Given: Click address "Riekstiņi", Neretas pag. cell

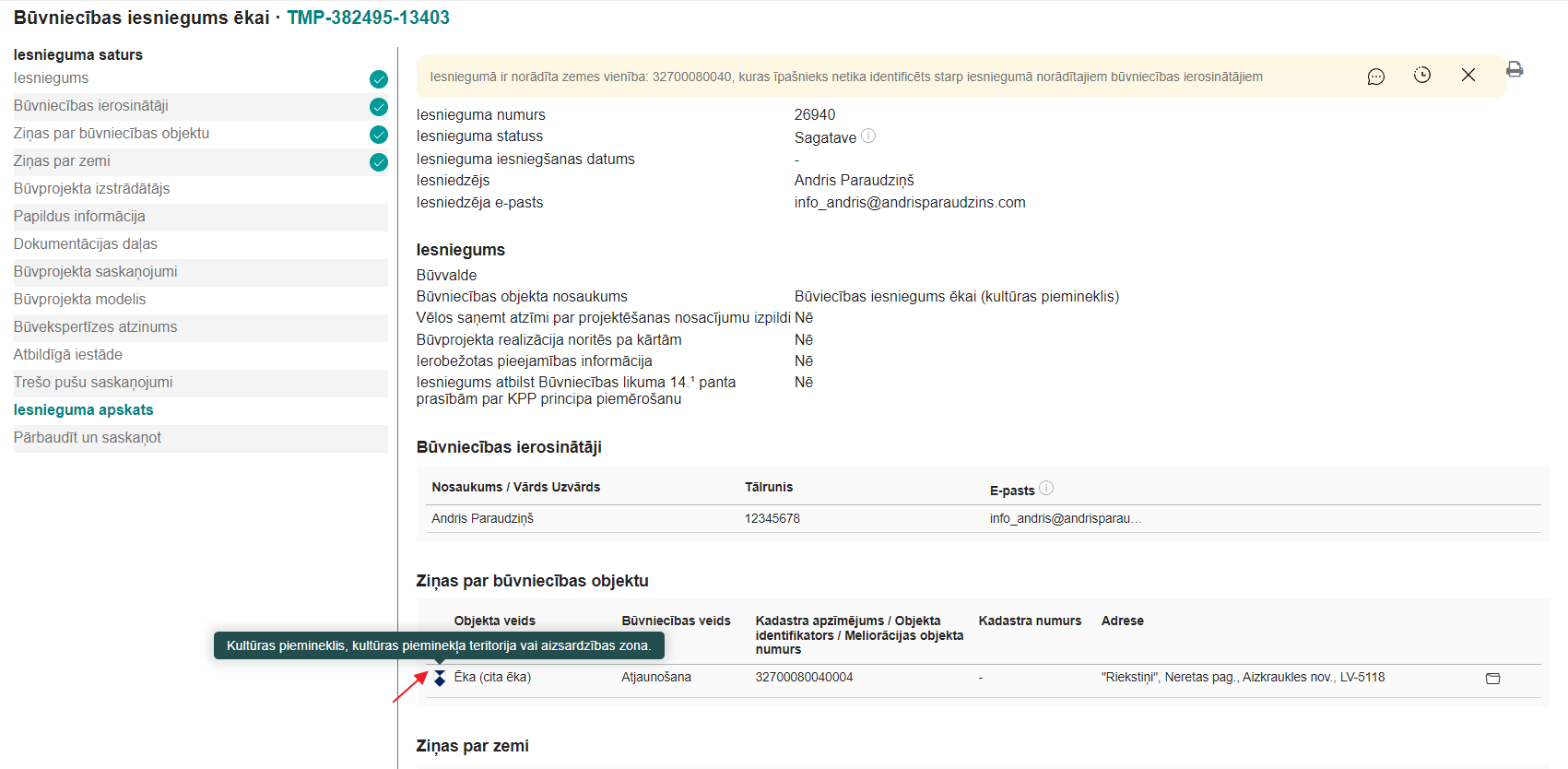Looking at the screenshot, I should point(1243,677).
